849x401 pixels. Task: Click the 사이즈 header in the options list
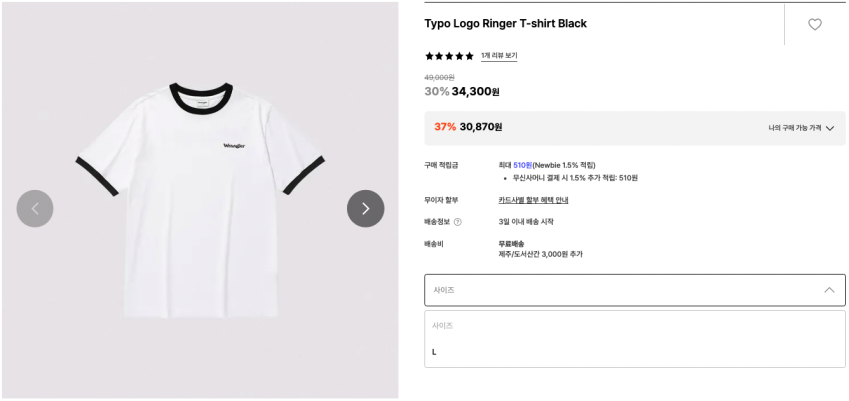[x=442, y=326]
